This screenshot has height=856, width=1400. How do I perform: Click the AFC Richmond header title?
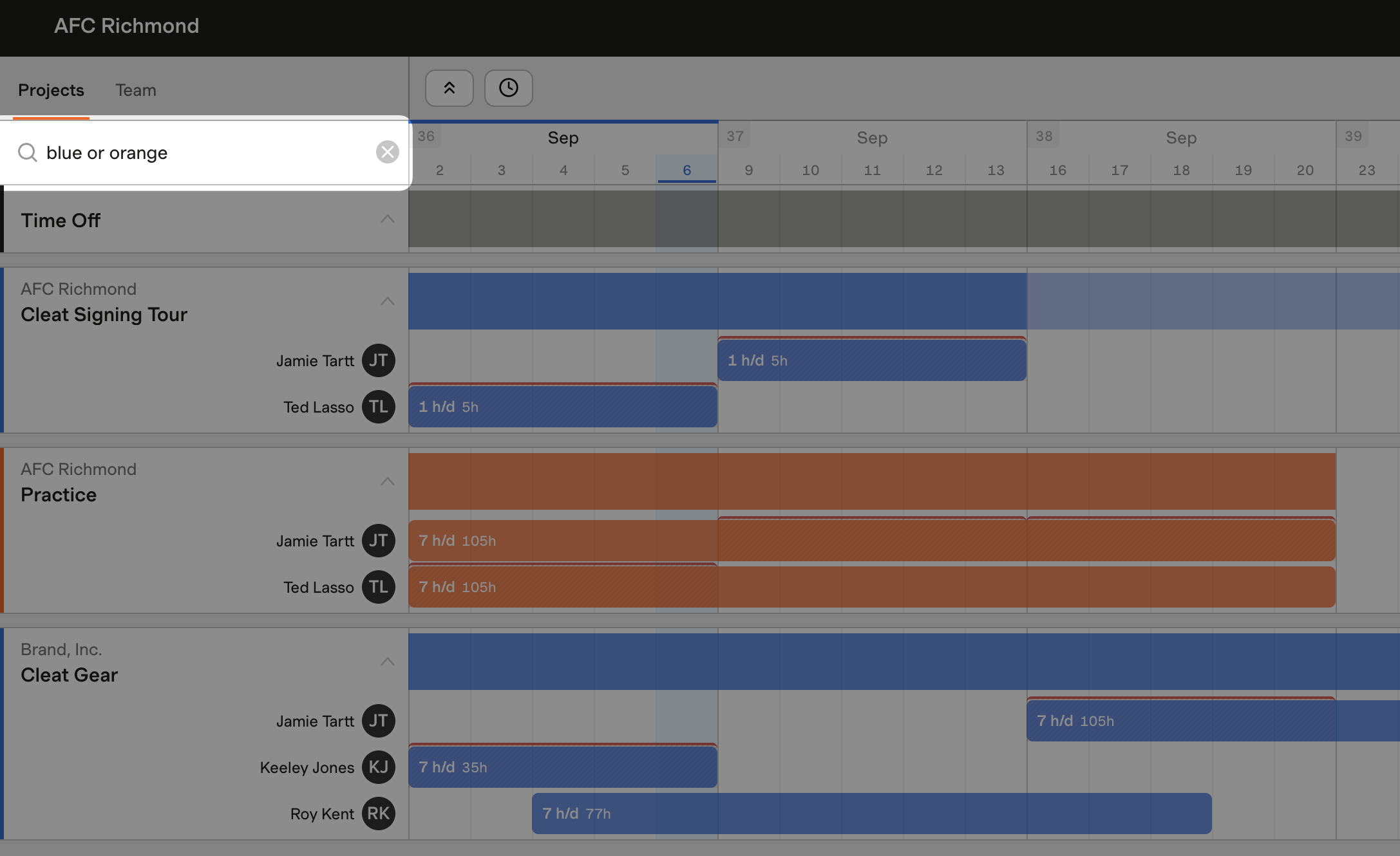(126, 26)
